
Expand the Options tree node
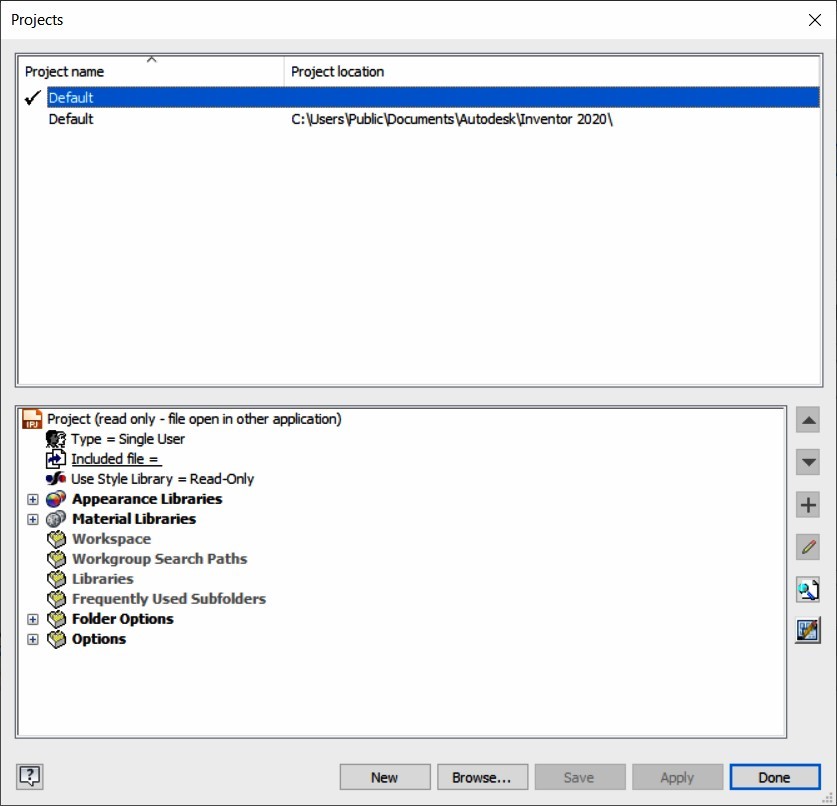[33, 639]
